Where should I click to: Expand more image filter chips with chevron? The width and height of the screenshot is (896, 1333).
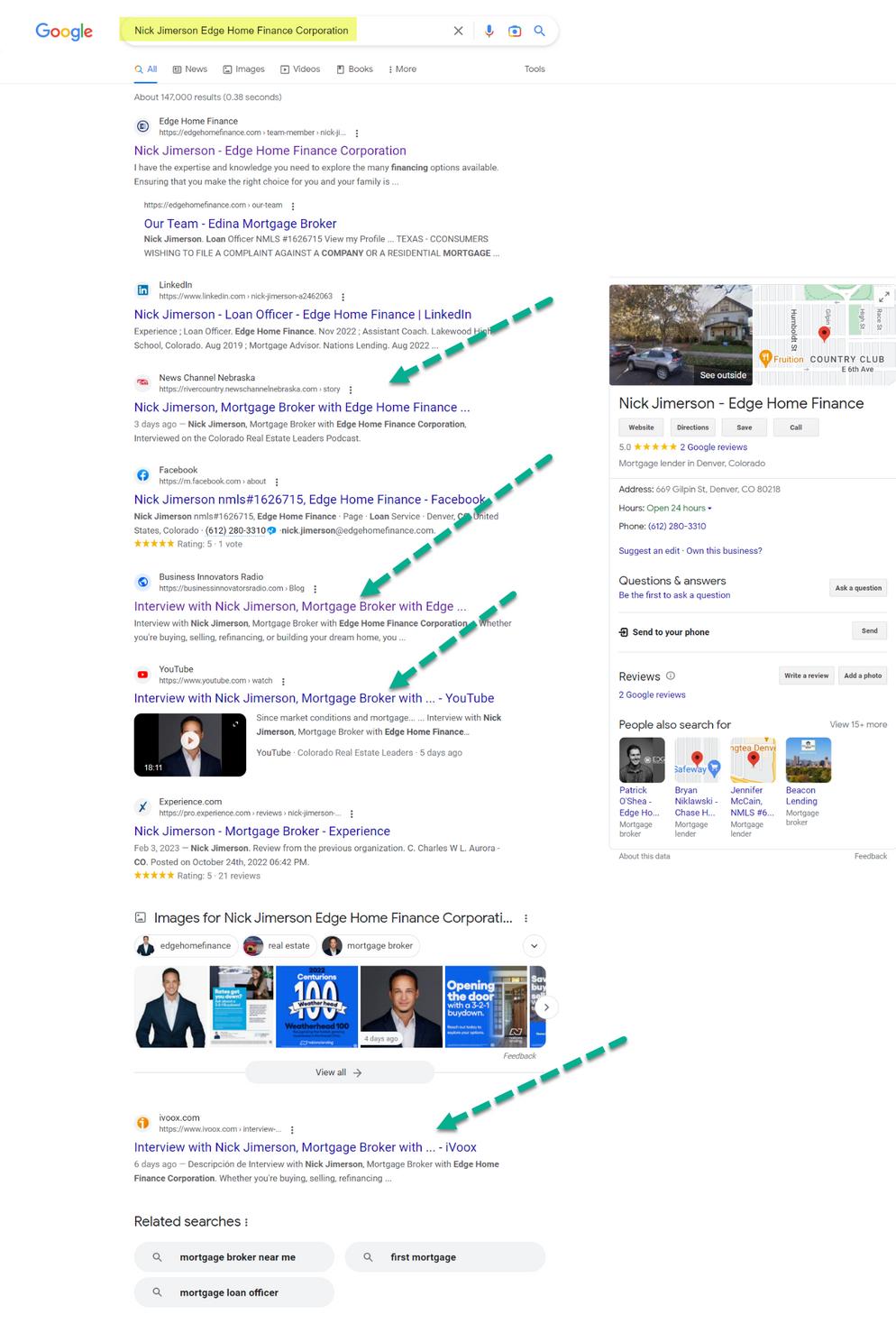[535, 946]
